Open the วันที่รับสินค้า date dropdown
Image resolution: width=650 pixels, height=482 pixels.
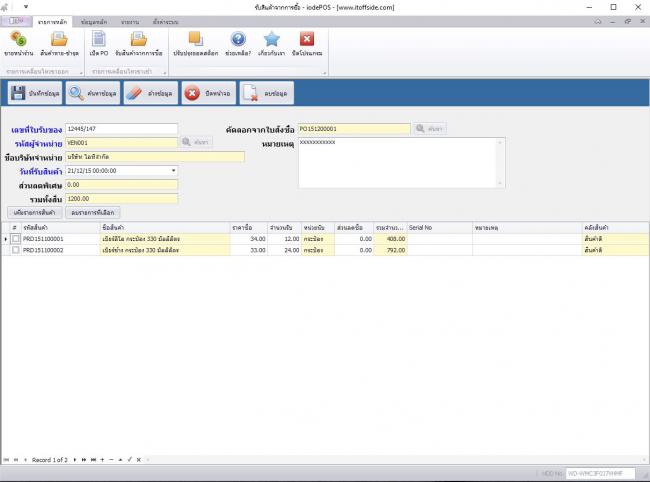click(x=173, y=171)
